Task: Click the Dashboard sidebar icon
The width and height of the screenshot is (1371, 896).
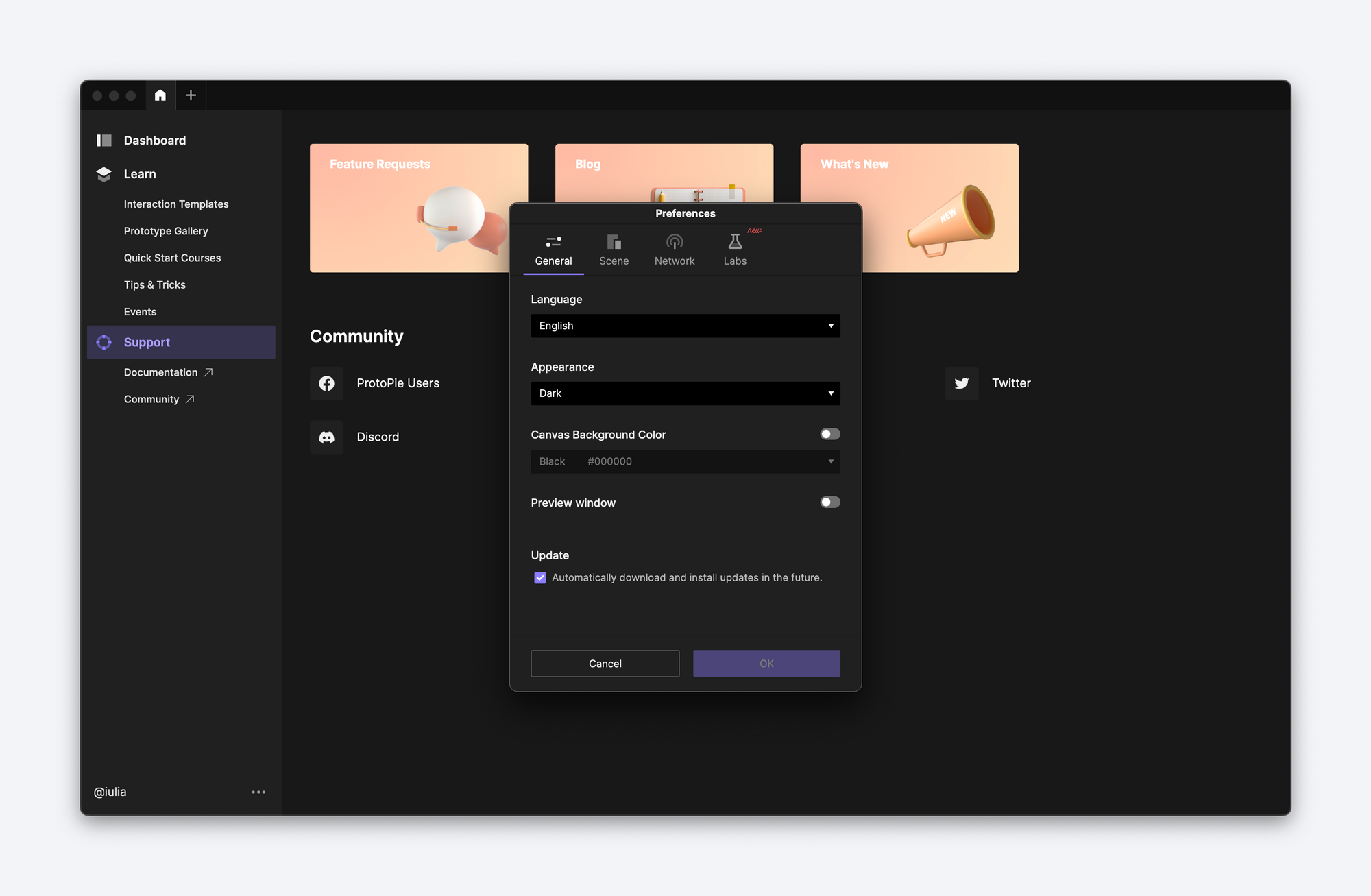Action: coord(104,141)
